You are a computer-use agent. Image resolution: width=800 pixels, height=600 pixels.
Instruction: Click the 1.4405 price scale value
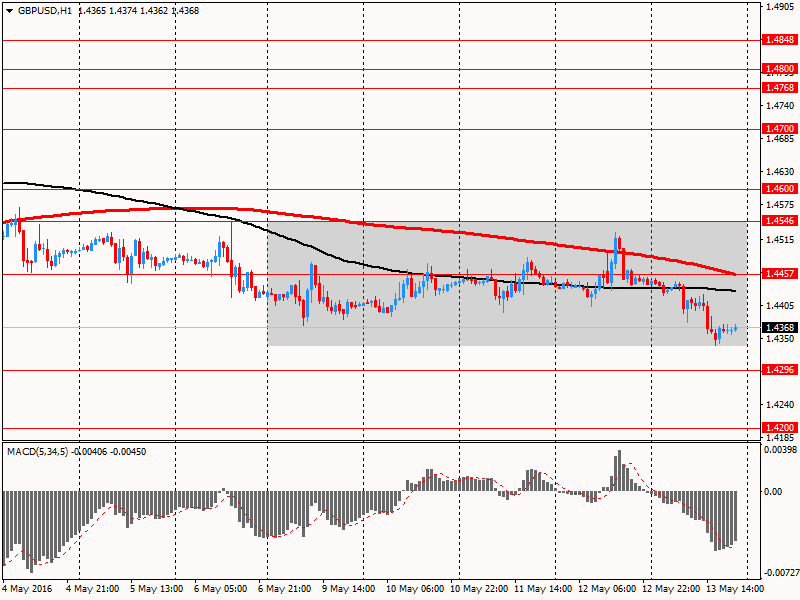pos(781,306)
